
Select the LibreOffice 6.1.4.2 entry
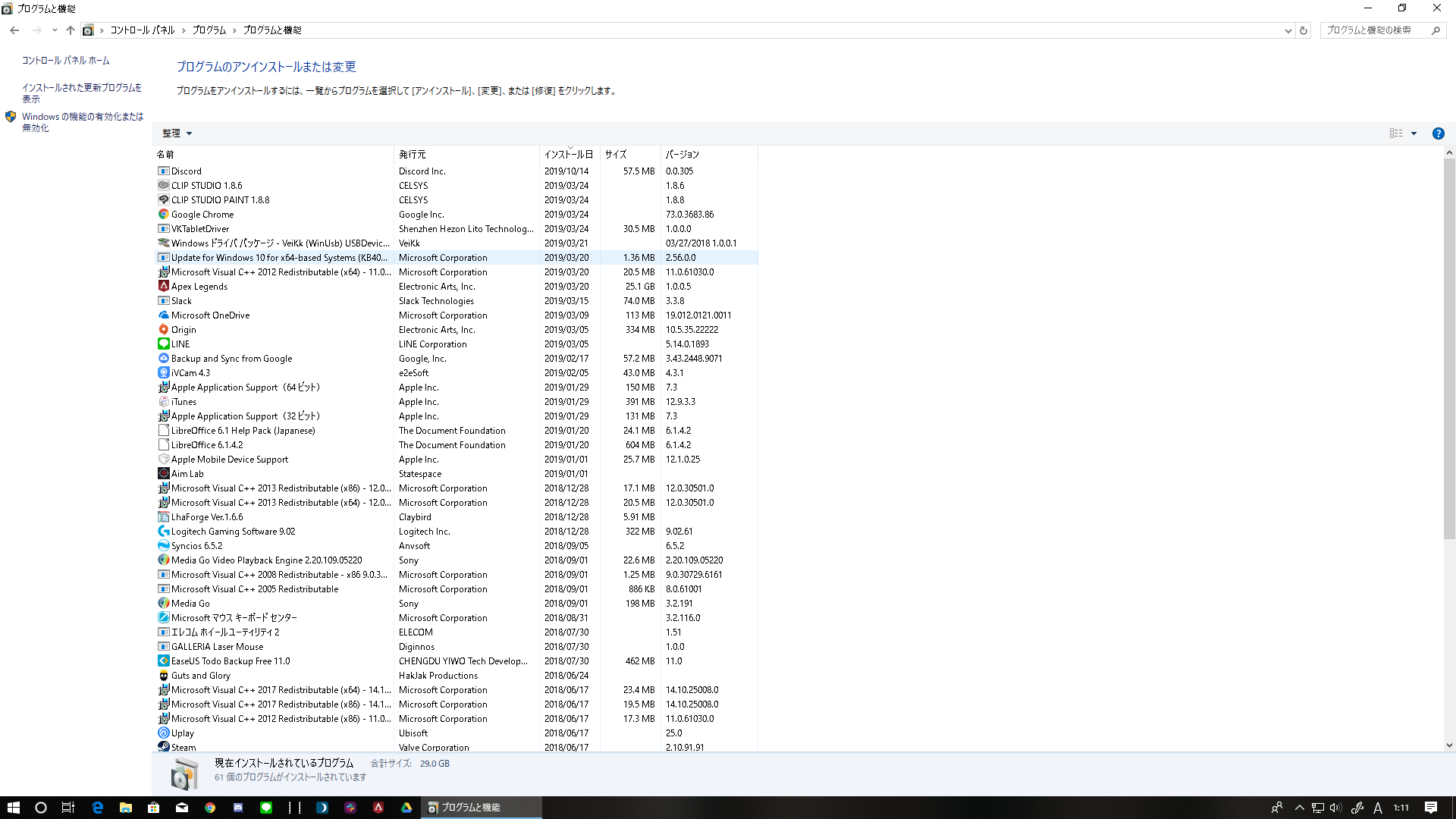point(456,445)
